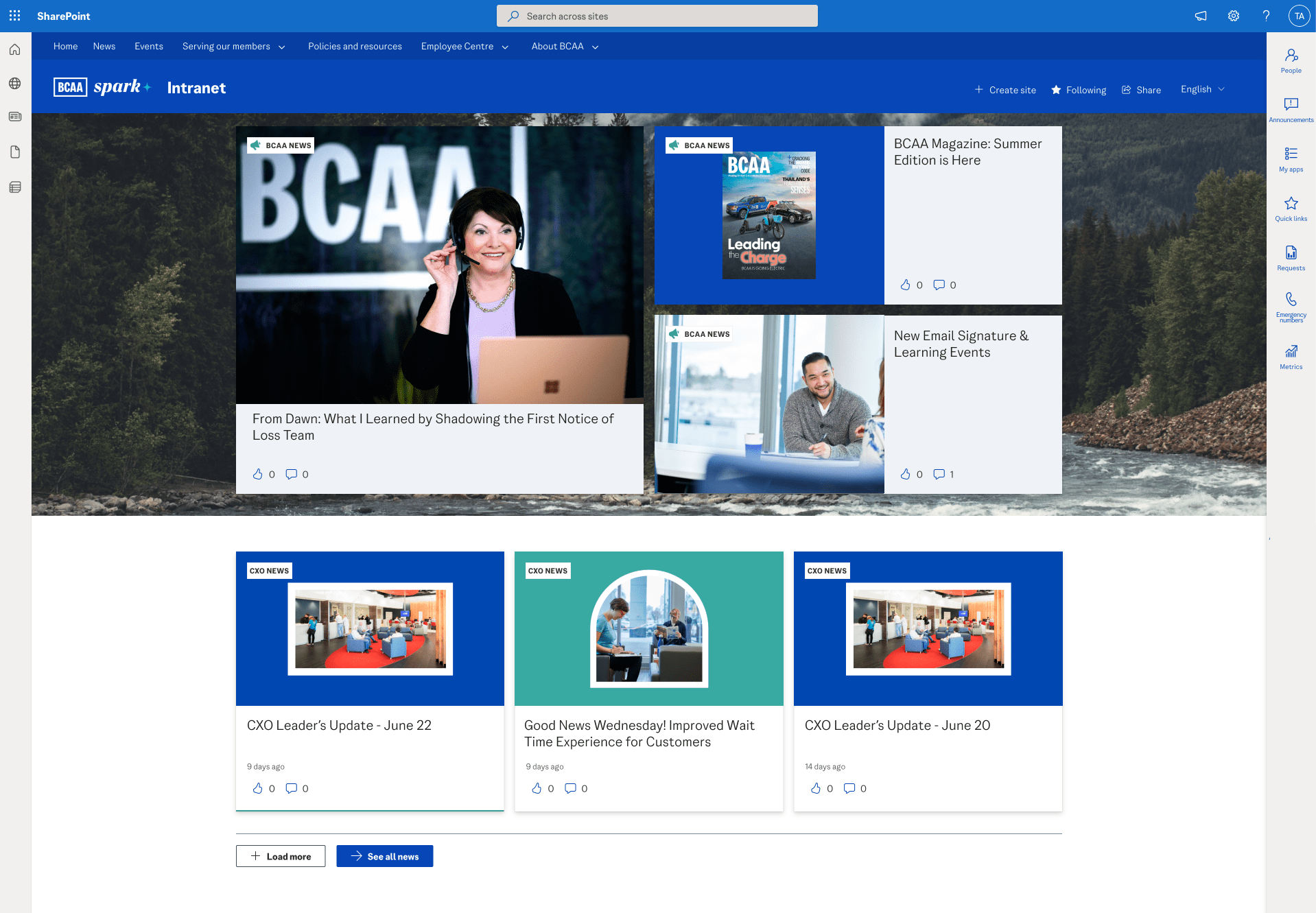Select the globe icon in the left sidebar

pos(14,83)
